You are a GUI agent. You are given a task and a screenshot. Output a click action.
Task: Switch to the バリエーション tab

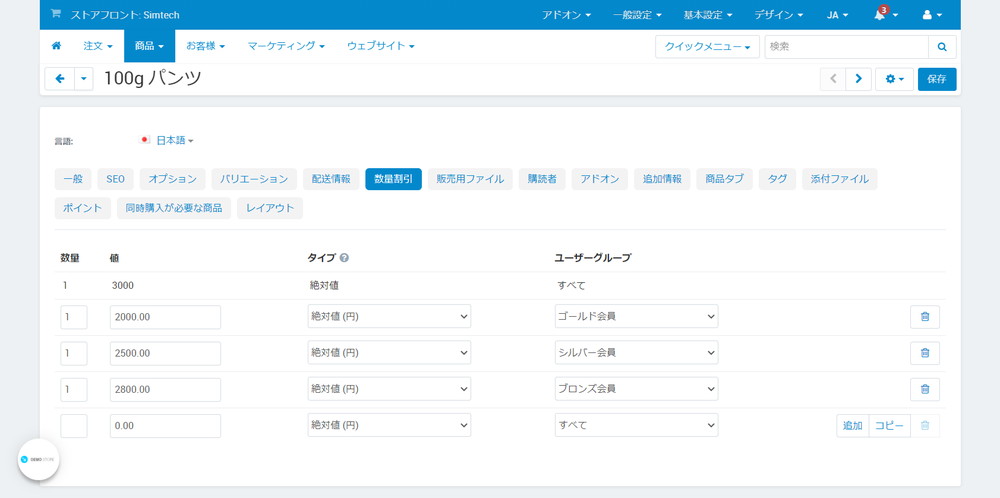[254, 179]
